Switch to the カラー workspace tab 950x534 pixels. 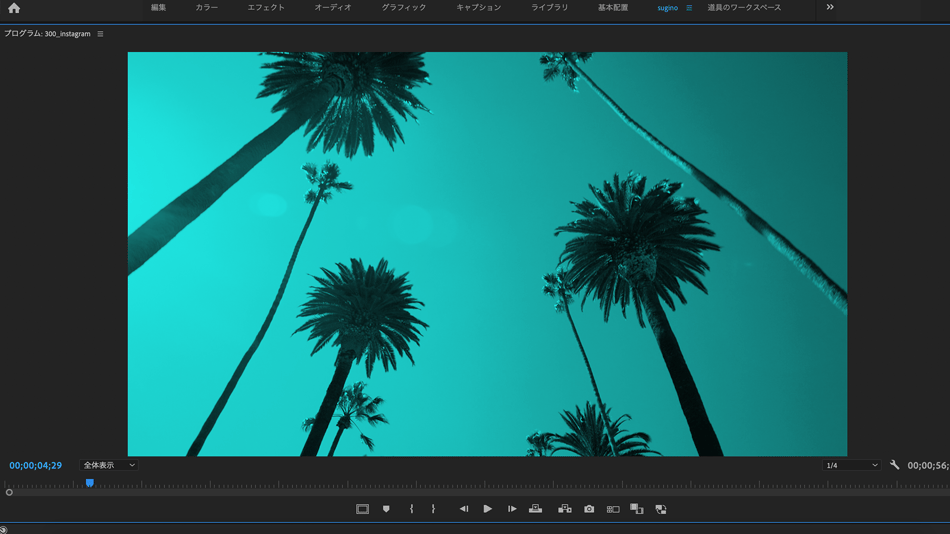[206, 8]
